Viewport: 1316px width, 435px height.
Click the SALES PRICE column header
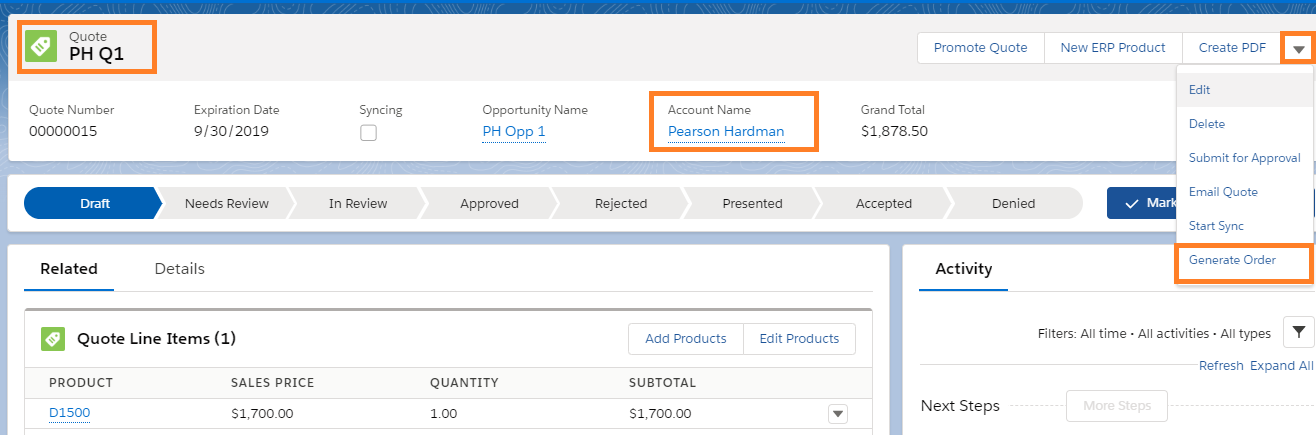tap(272, 383)
